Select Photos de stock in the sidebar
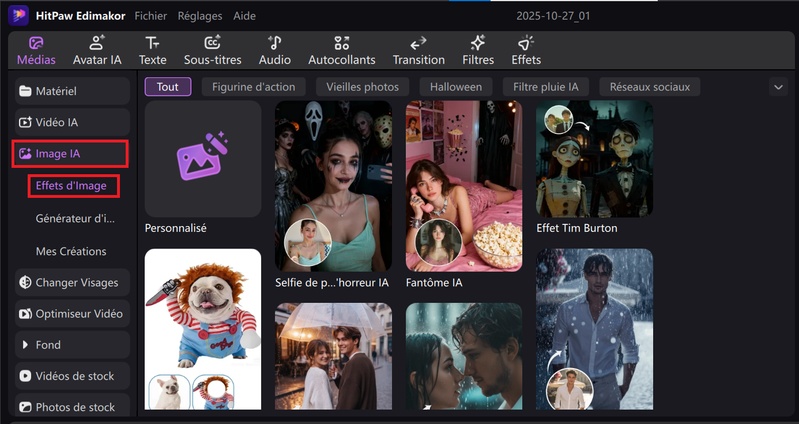799x424 pixels. click(x=72, y=407)
